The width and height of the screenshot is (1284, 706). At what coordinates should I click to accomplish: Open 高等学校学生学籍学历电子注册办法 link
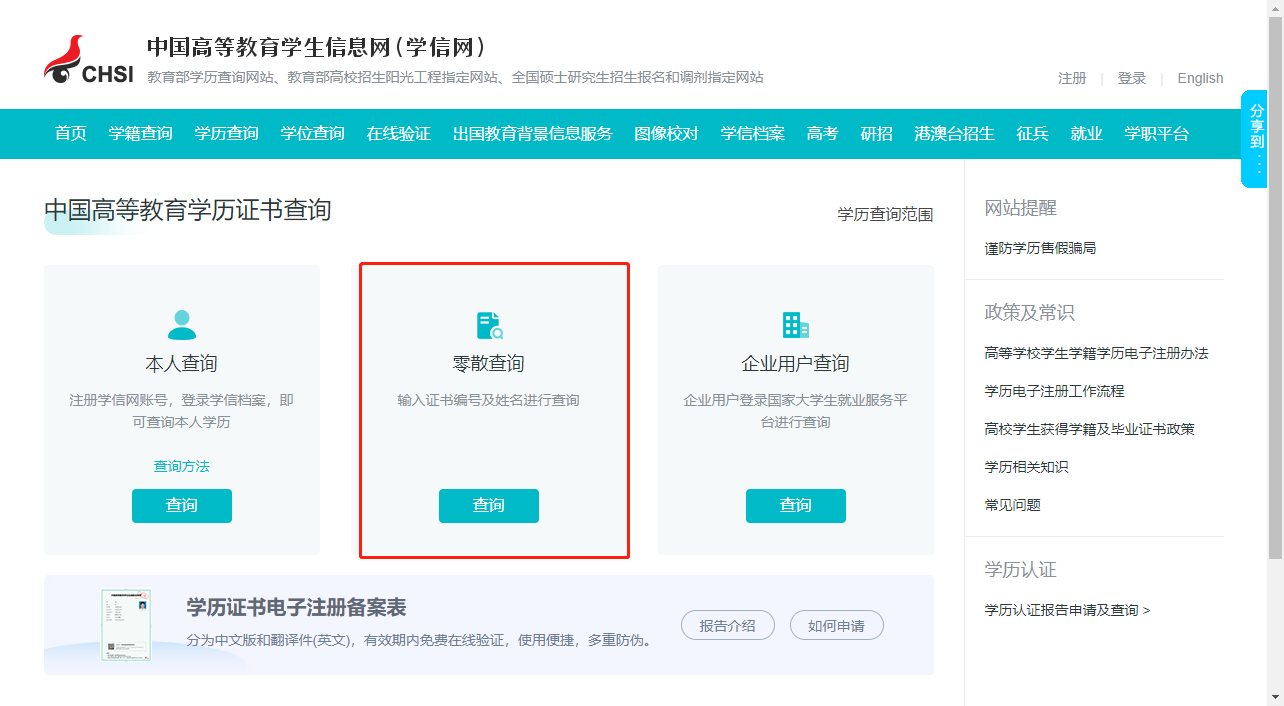coord(1097,353)
